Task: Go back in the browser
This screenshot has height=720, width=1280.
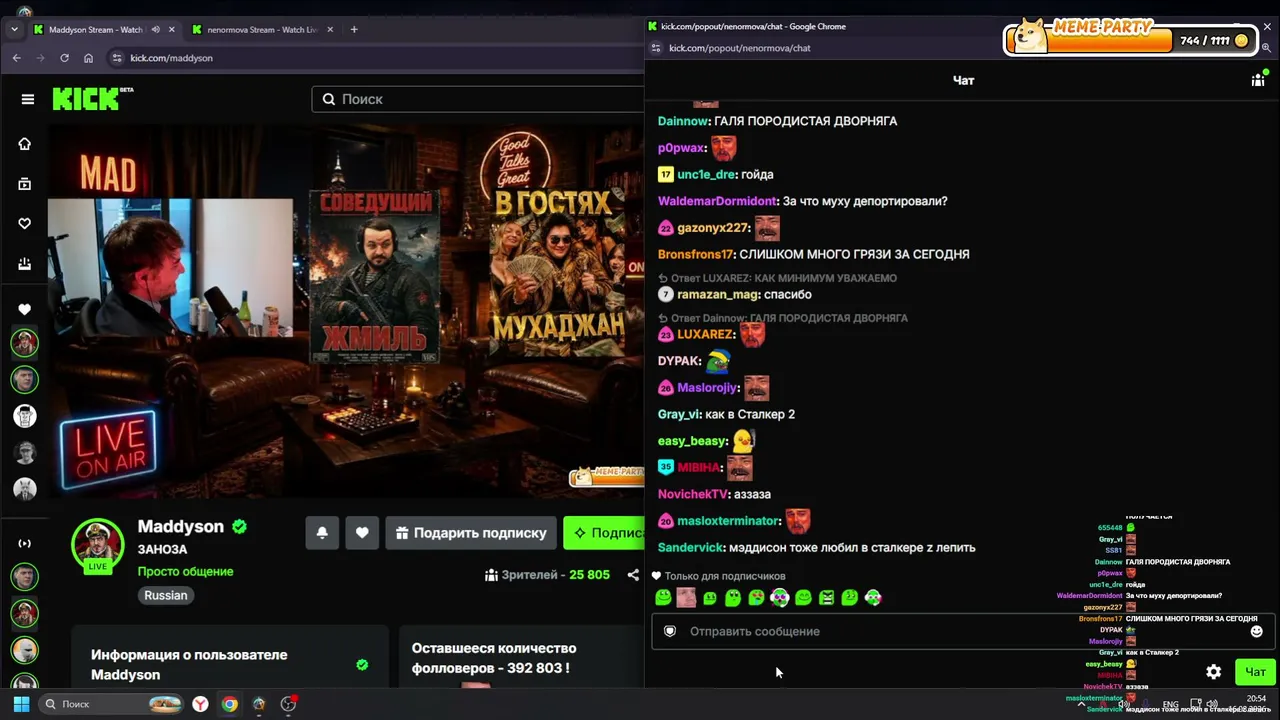Action: pyautogui.click(x=17, y=58)
